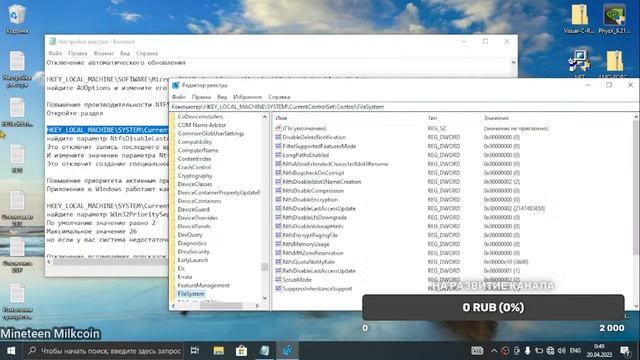Click the taskbar search box
Viewport: 640px width, 360px height.
tap(104, 351)
